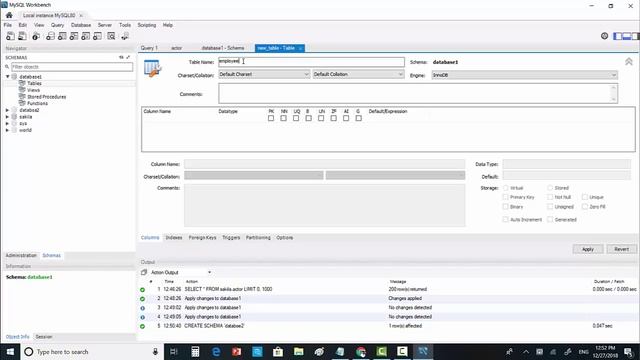
Task: Open the Session info tab
Action: 44,337
